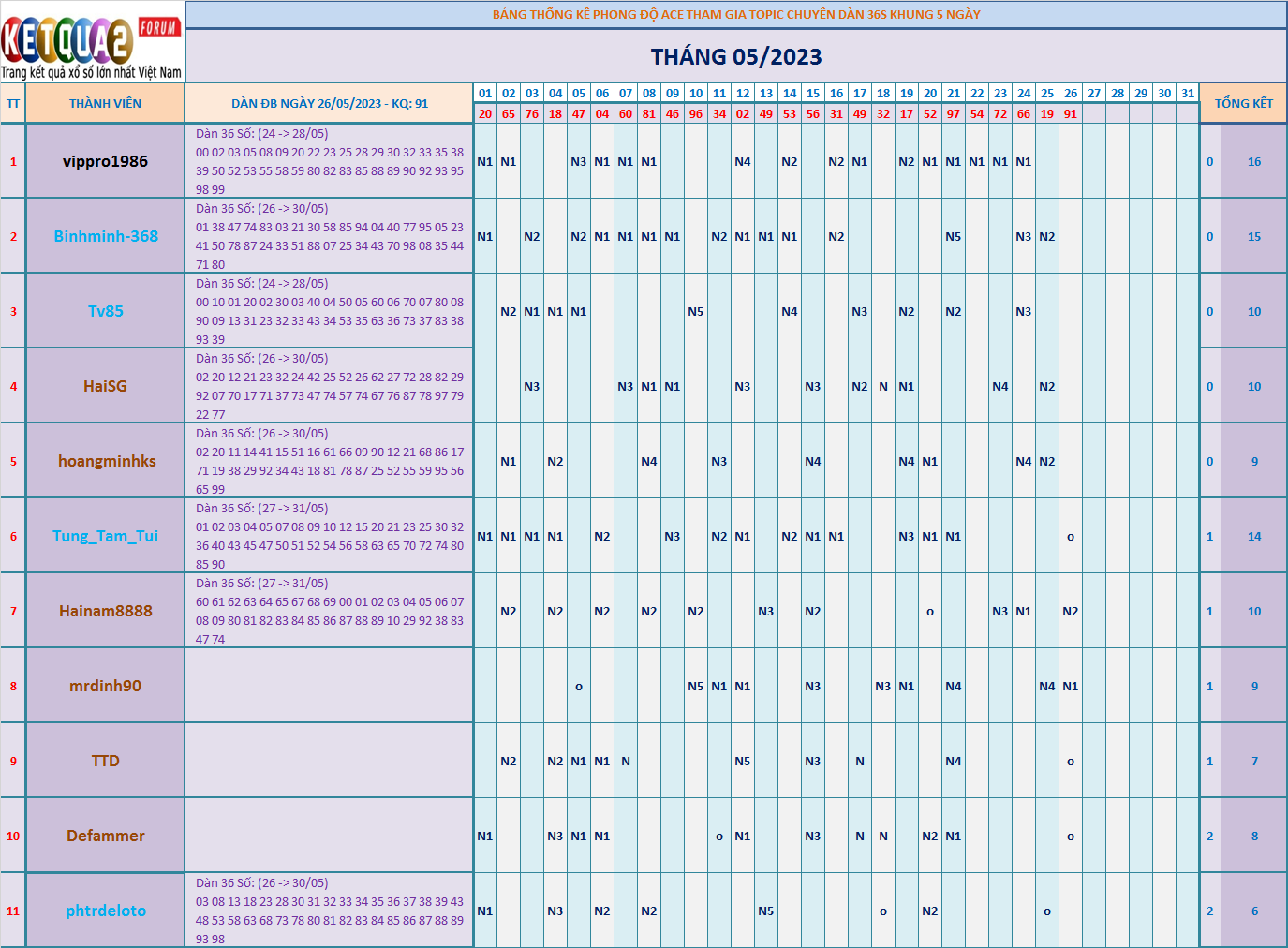Click the day 28 column header
This screenshot has height=948, width=1288.
[1118, 94]
